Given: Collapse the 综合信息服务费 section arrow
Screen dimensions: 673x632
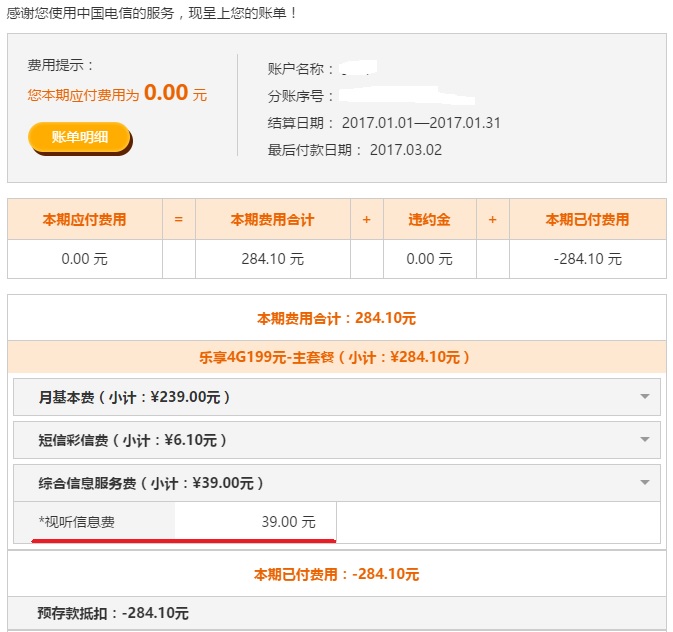Looking at the screenshot, I should coord(645,483).
